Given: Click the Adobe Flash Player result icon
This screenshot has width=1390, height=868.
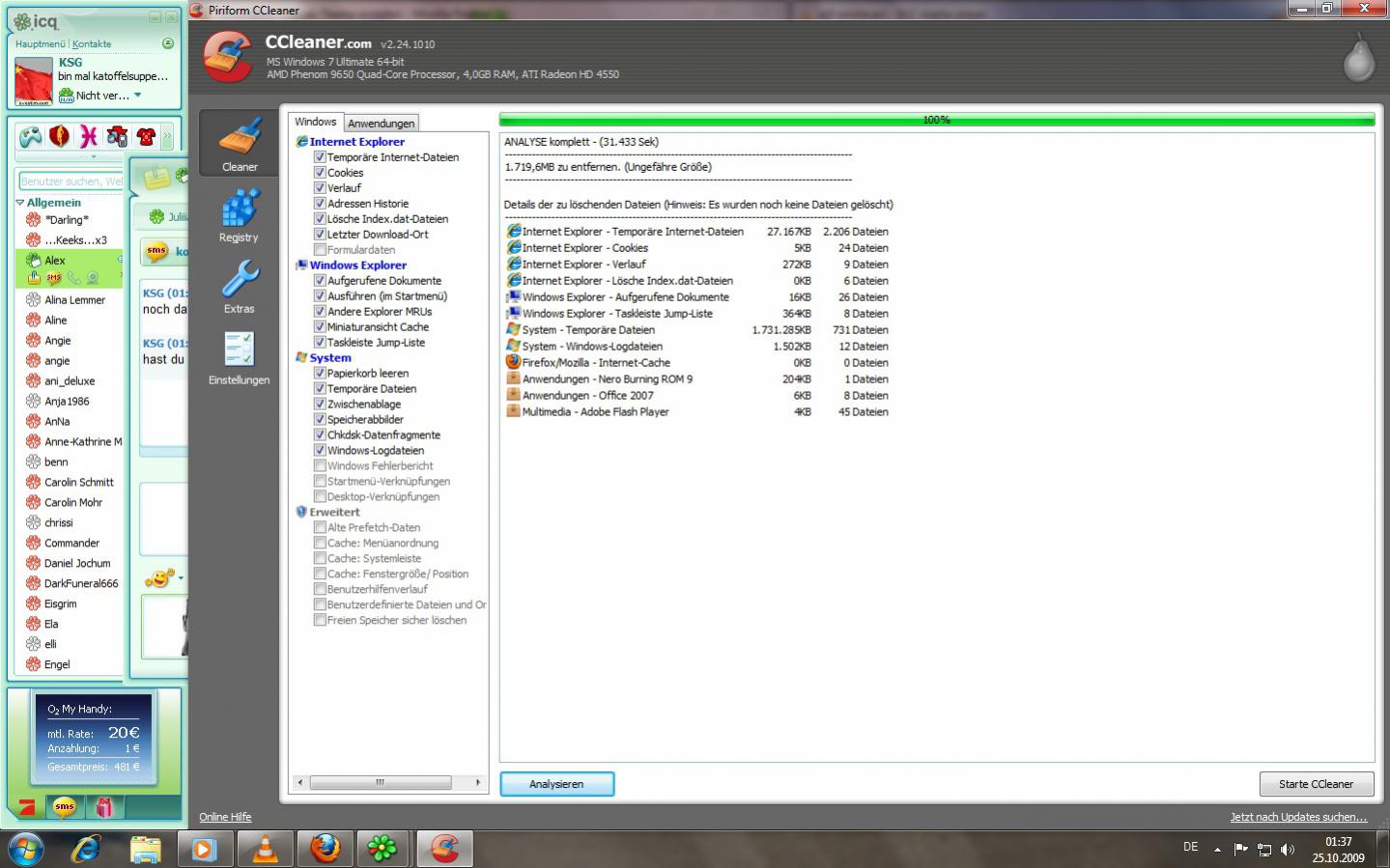Looking at the screenshot, I should [x=514, y=411].
